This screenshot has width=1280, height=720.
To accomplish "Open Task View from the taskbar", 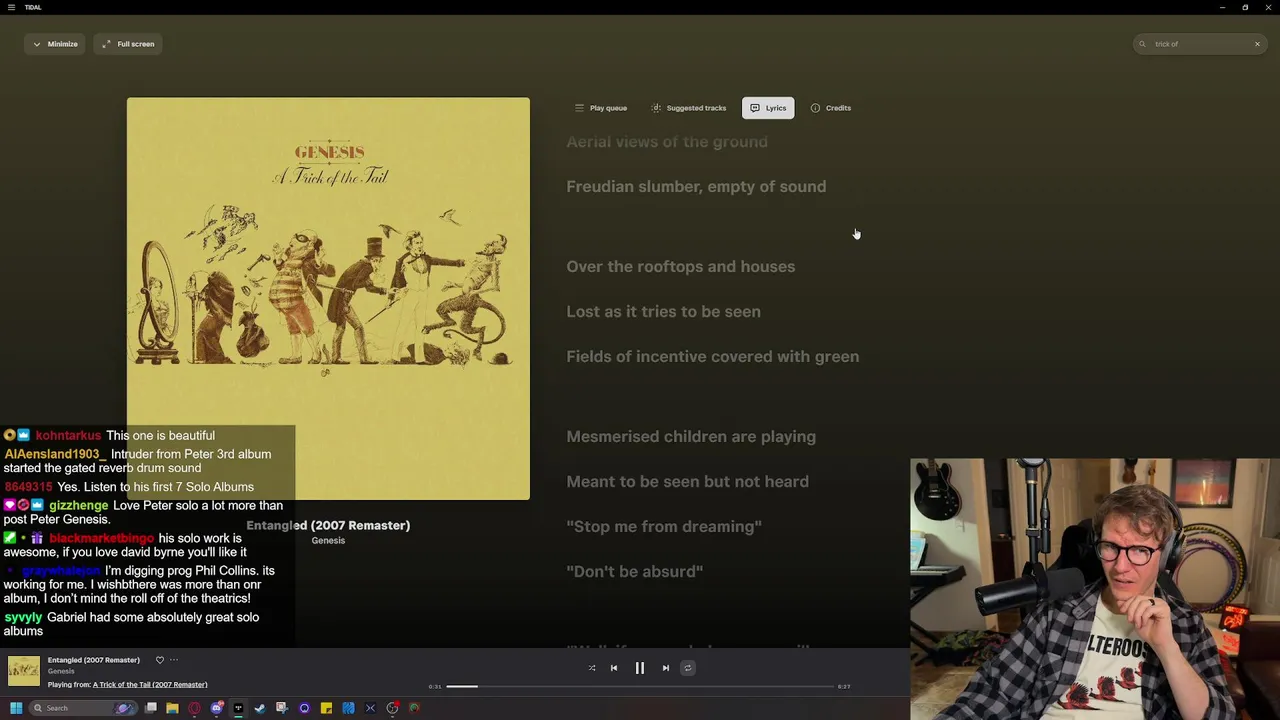I will tap(151, 708).
